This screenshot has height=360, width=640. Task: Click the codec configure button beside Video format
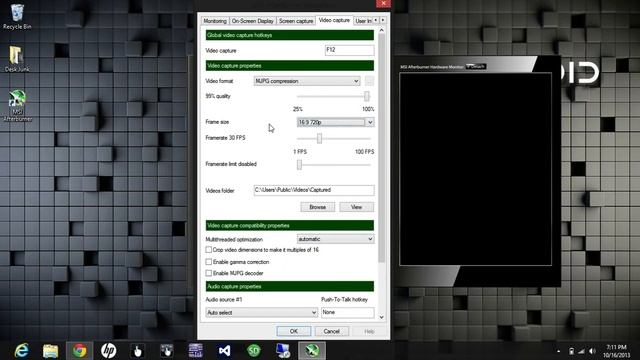[369, 81]
